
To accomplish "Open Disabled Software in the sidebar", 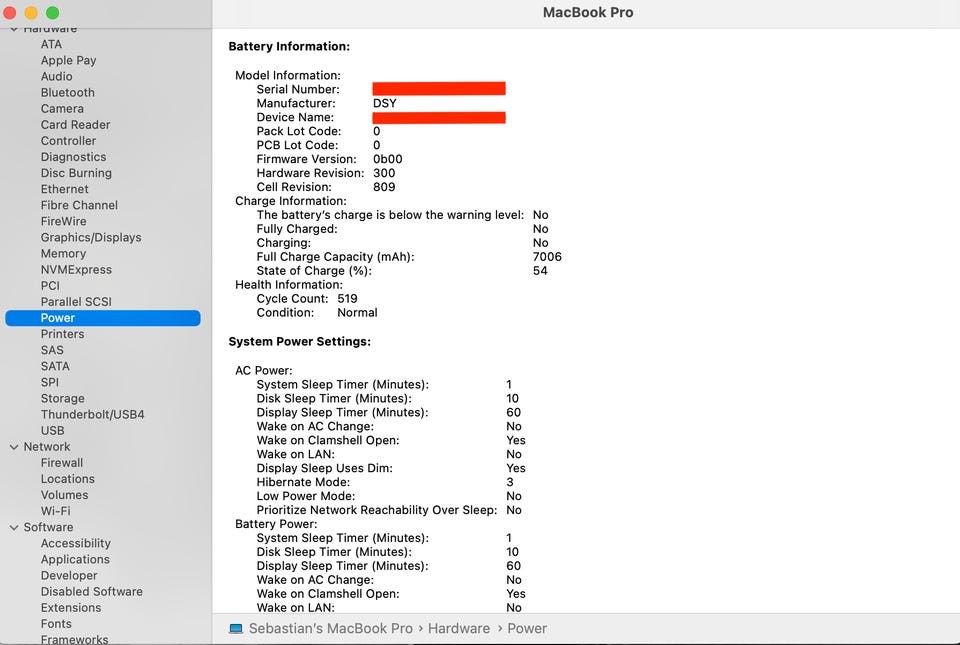I will [x=91, y=592].
